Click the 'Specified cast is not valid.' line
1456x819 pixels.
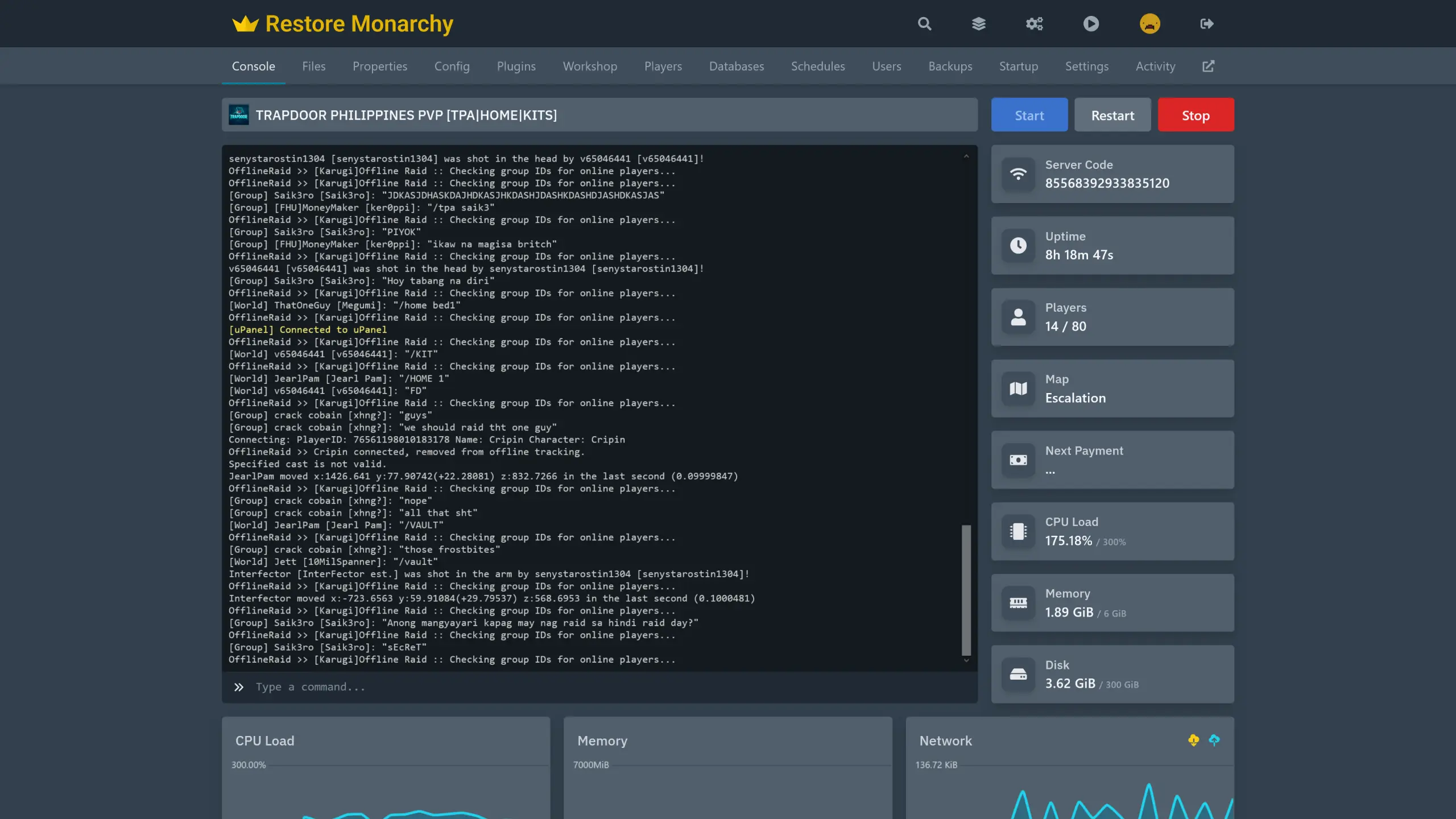click(307, 464)
